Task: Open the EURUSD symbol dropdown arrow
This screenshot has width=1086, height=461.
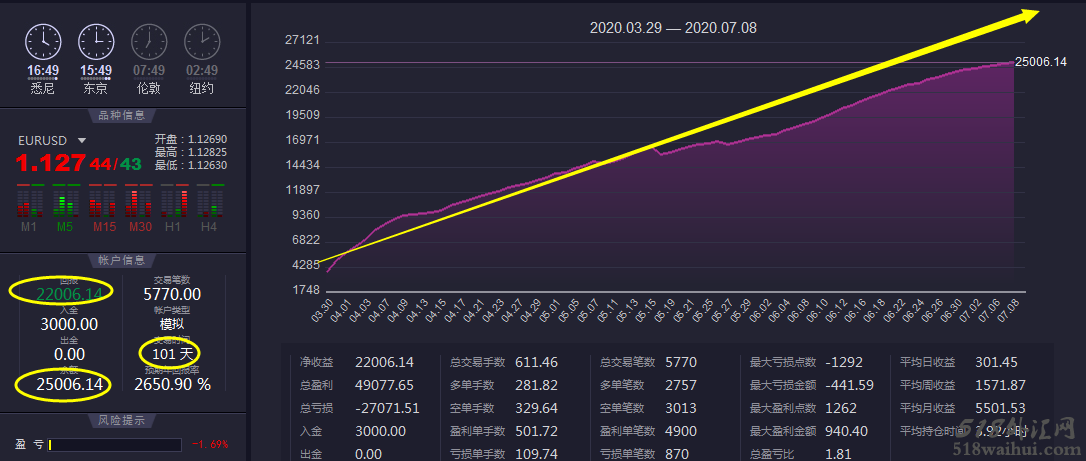Action: point(82,141)
